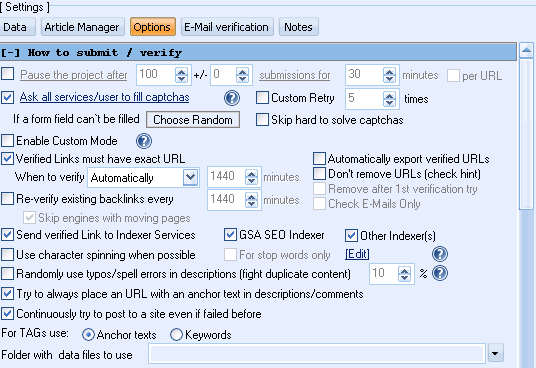Open help icon next to Edit link

[440, 254]
